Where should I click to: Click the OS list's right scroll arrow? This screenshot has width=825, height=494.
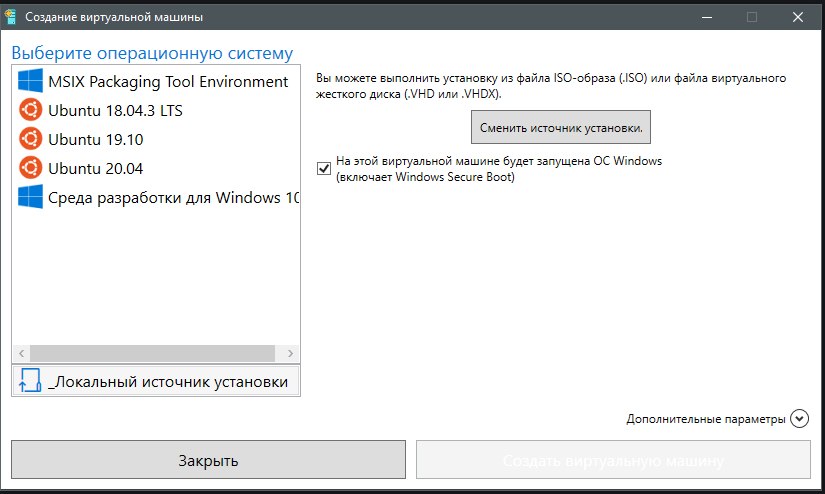290,354
